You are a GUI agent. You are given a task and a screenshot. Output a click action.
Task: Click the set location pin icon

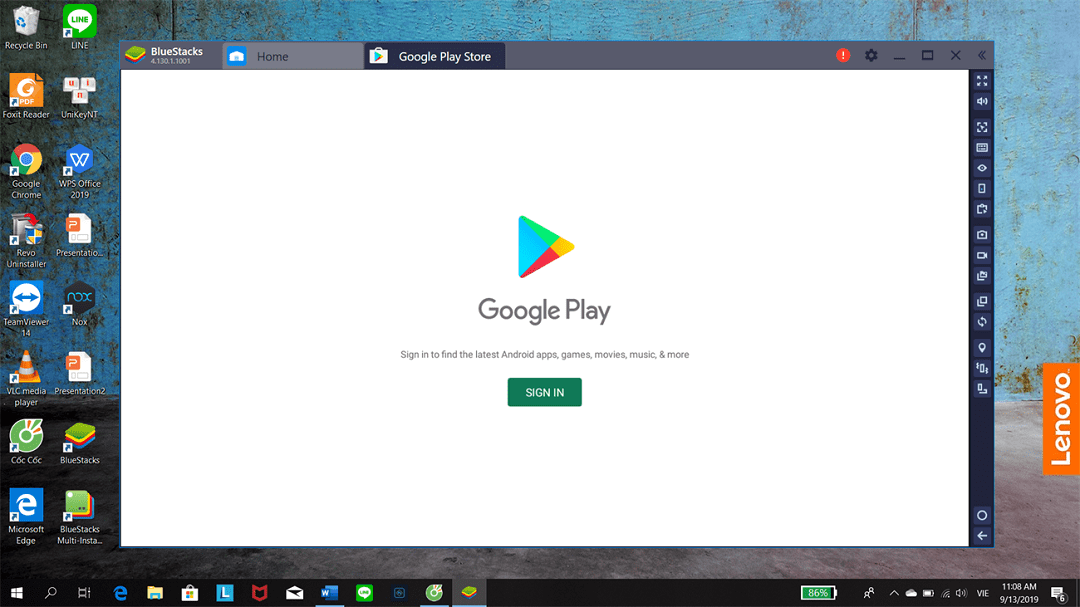[x=982, y=348]
